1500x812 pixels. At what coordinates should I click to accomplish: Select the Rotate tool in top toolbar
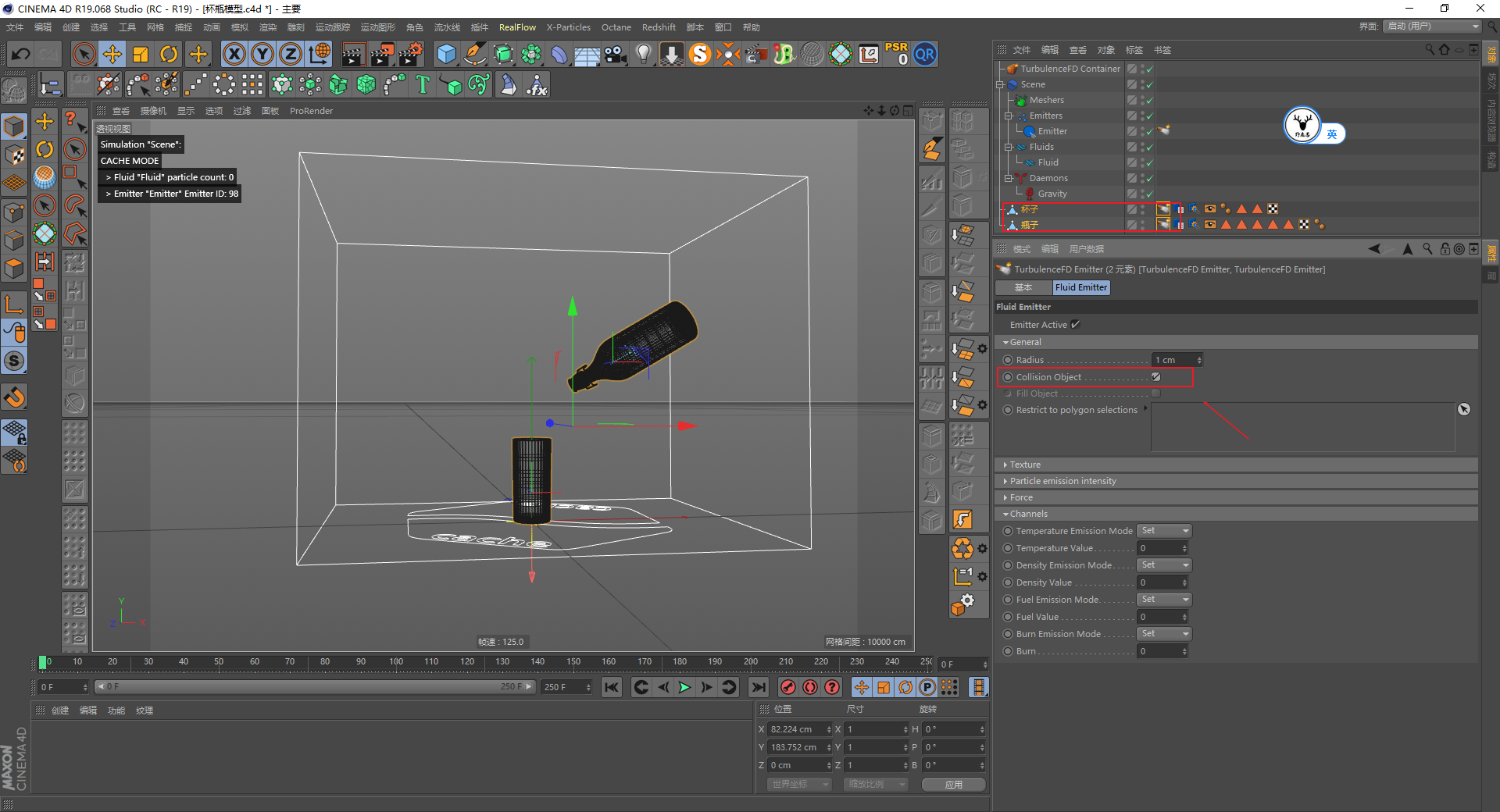point(169,55)
